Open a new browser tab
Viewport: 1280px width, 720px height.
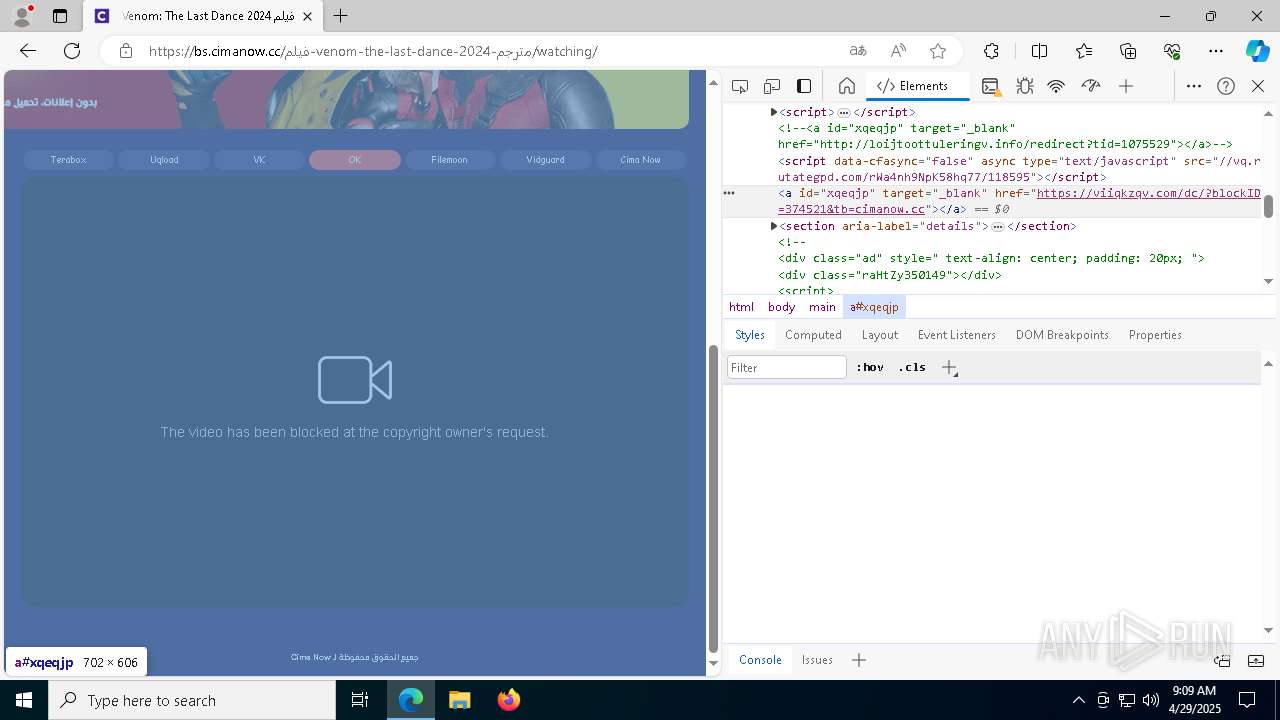coord(341,16)
